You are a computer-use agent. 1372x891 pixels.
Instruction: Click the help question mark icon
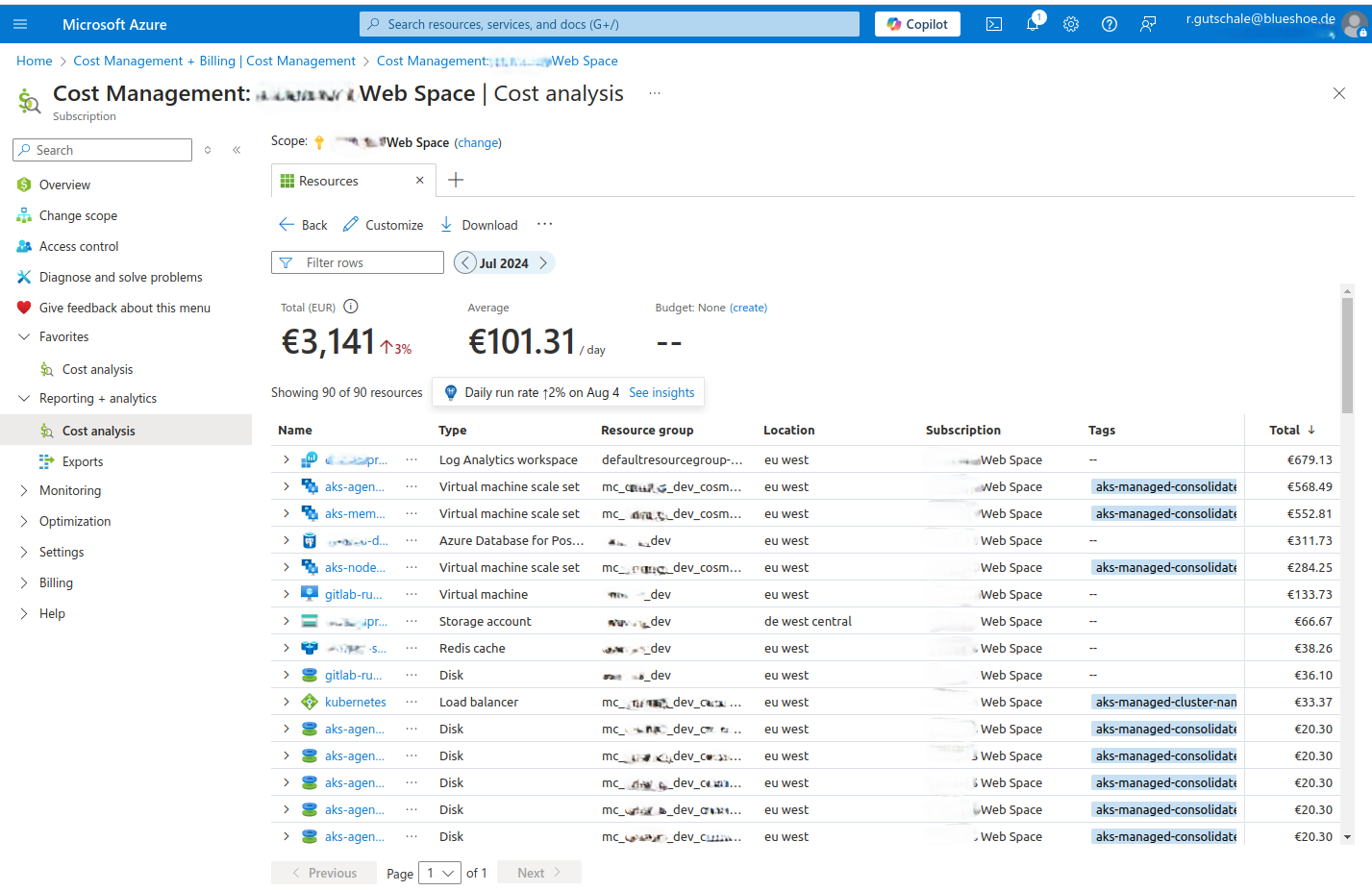(x=1110, y=24)
